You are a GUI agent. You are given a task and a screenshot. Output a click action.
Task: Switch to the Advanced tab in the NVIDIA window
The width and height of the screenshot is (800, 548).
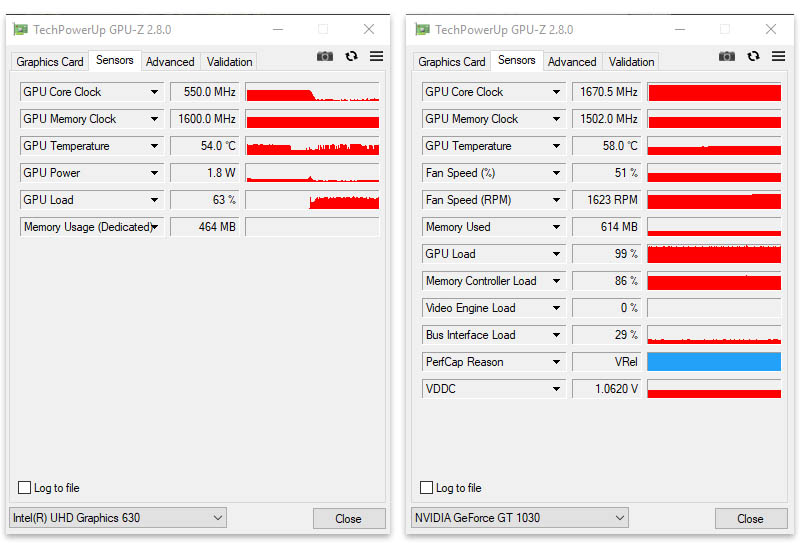pyautogui.click(x=572, y=62)
